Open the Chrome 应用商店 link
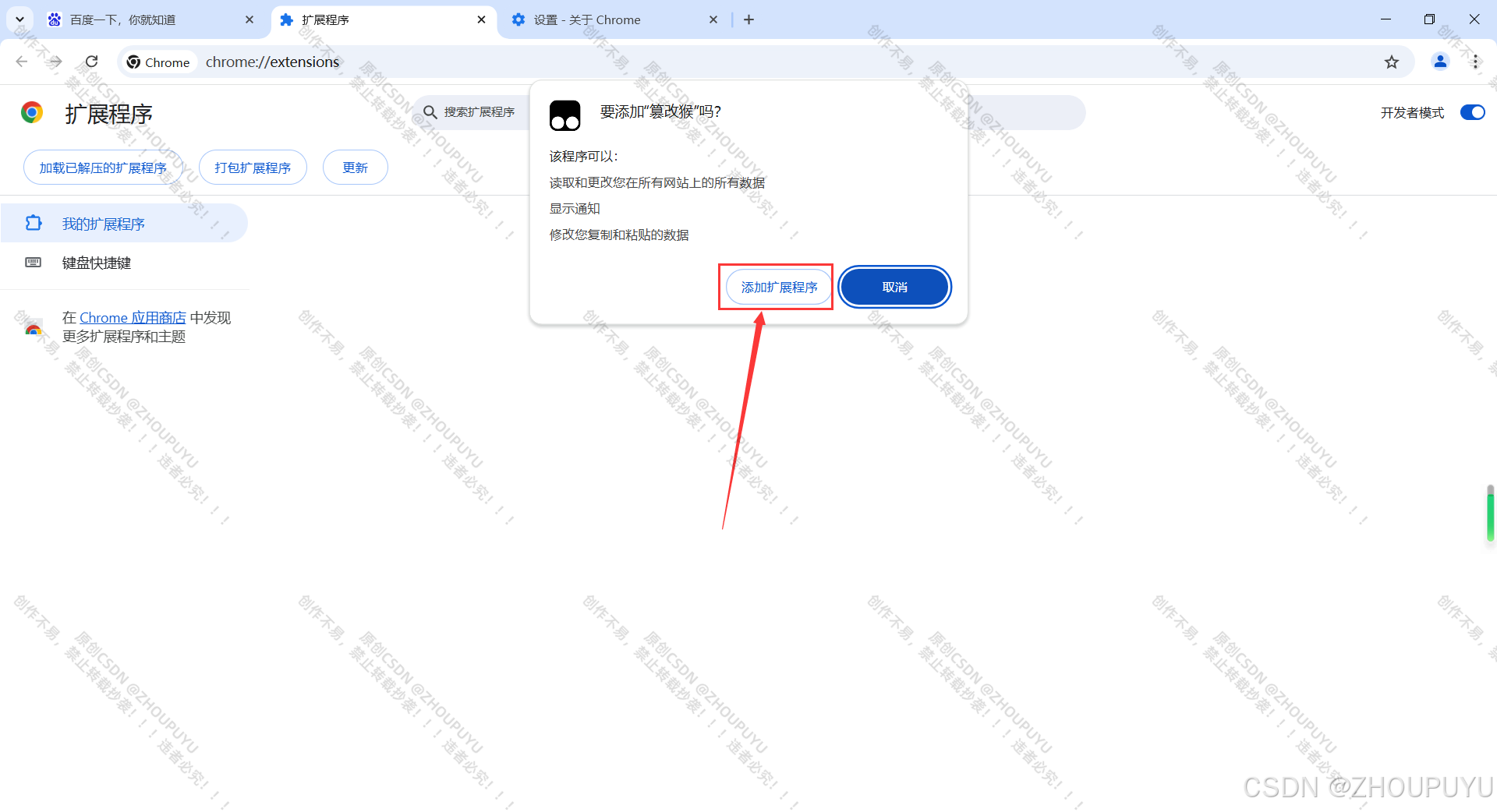1497x812 pixels. tap(133, 317)
